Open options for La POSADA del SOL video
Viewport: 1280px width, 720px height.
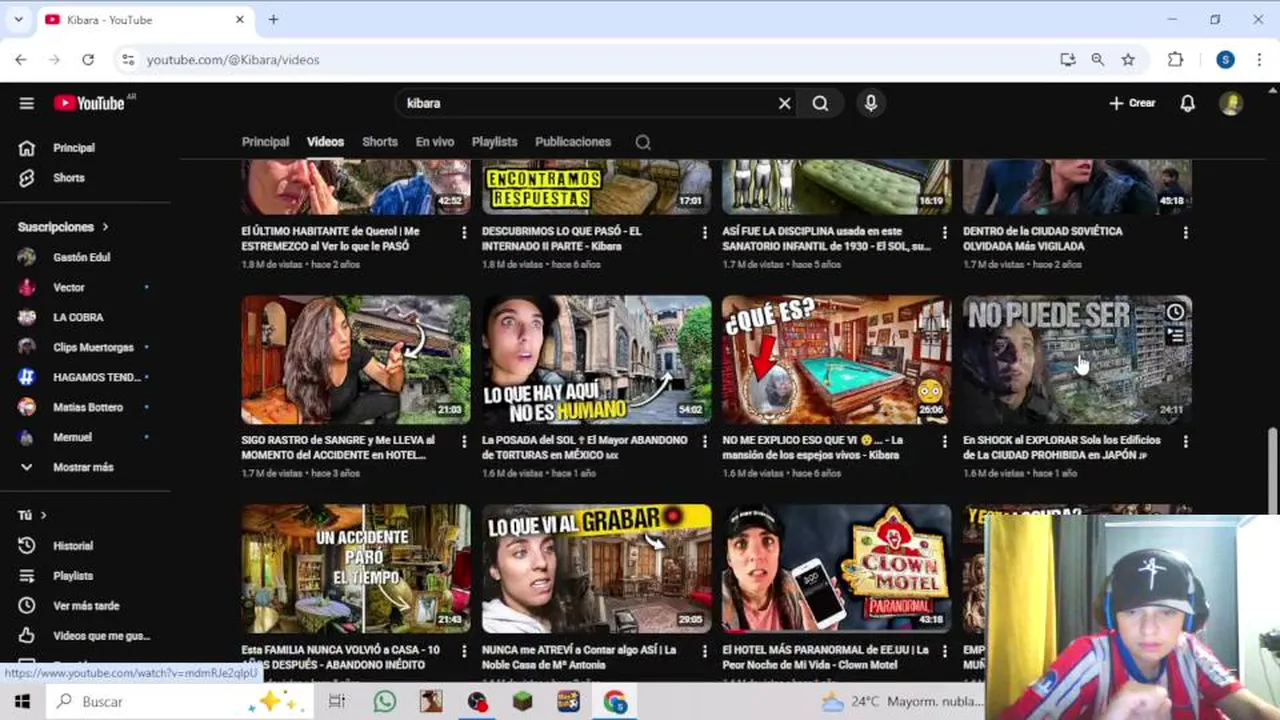pyautogui.click(x=704, y=441)
